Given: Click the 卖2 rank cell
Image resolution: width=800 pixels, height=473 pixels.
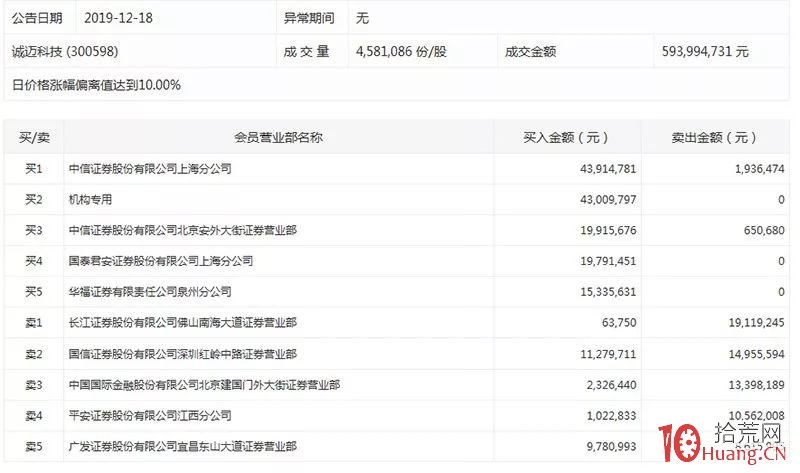Looking at the screenshot, I should pos(34,354).
